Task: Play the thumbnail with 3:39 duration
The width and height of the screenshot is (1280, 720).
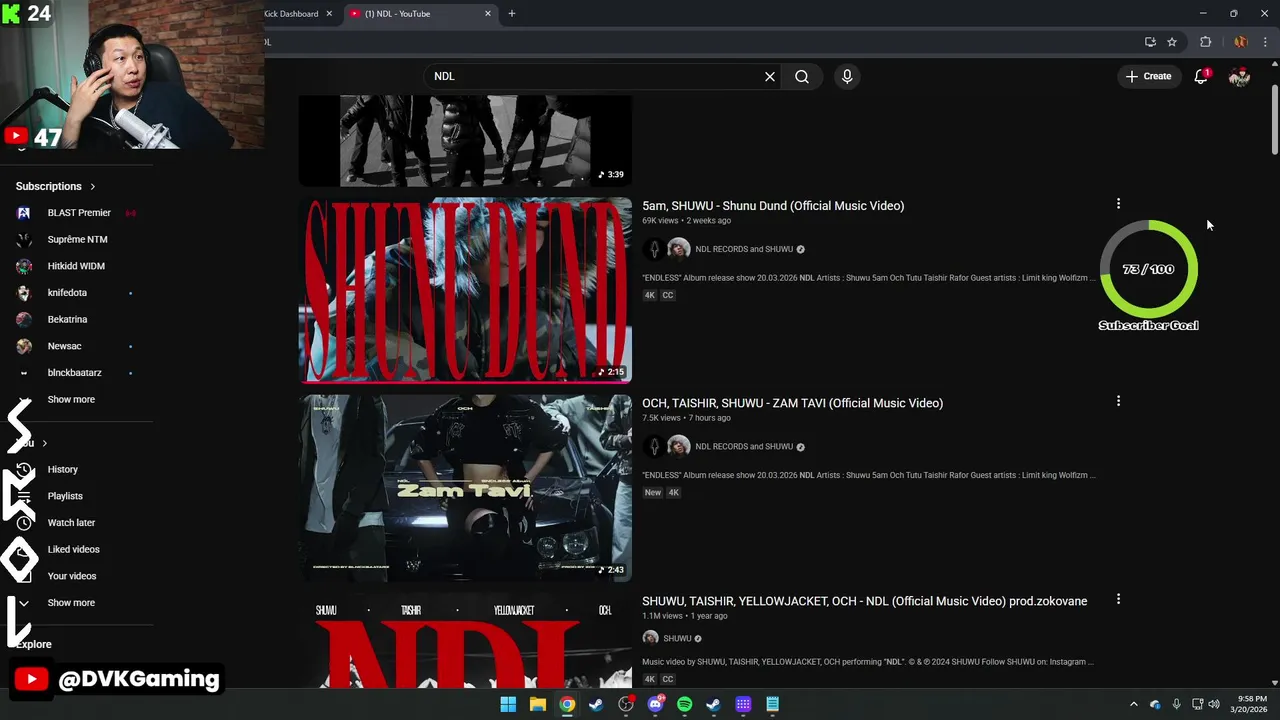Action: click(465, 141)
